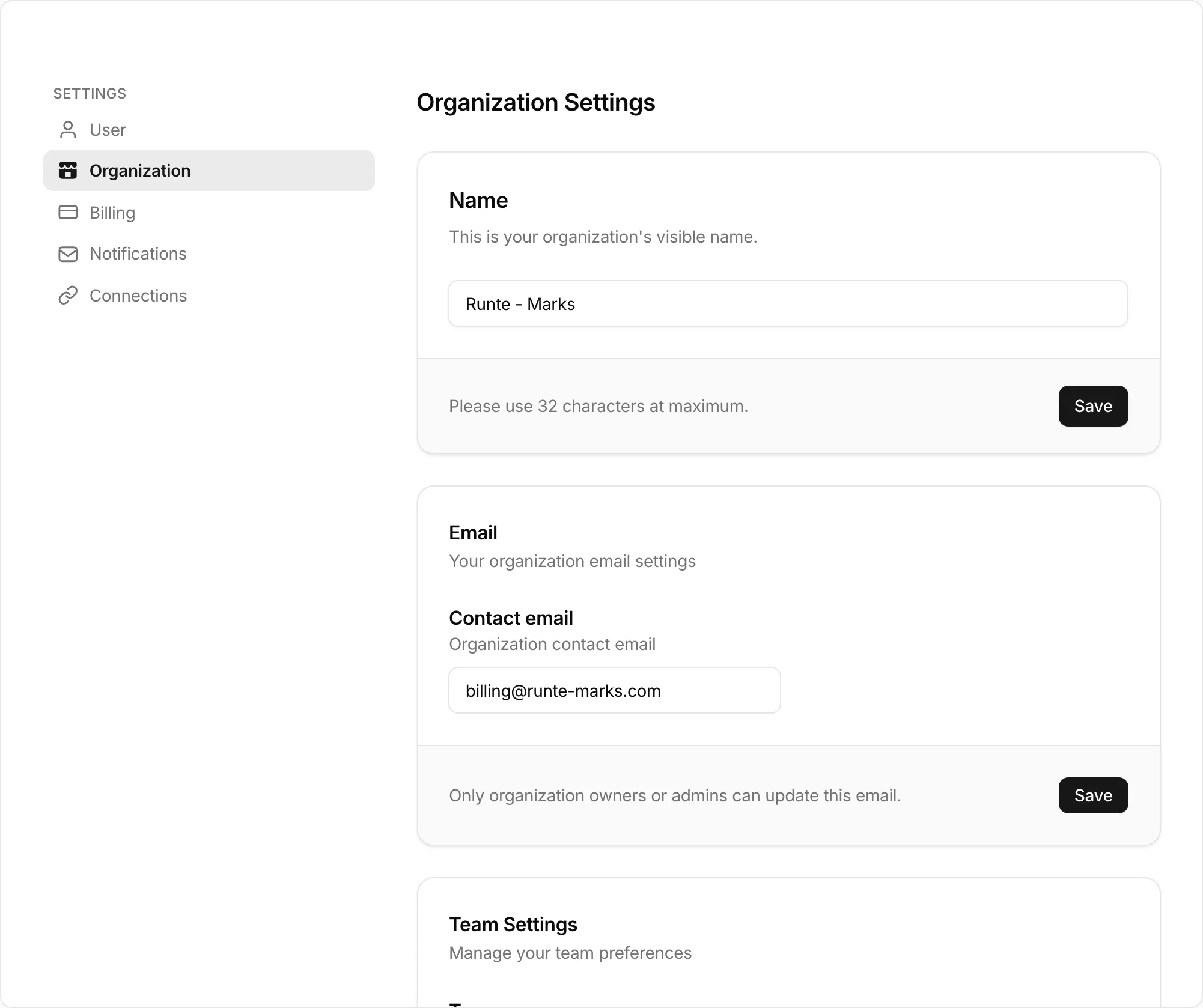This screenshot has width=1203, height=1008.
Task: Click the "Manage your team preferences" text
Action: [570, 953]
